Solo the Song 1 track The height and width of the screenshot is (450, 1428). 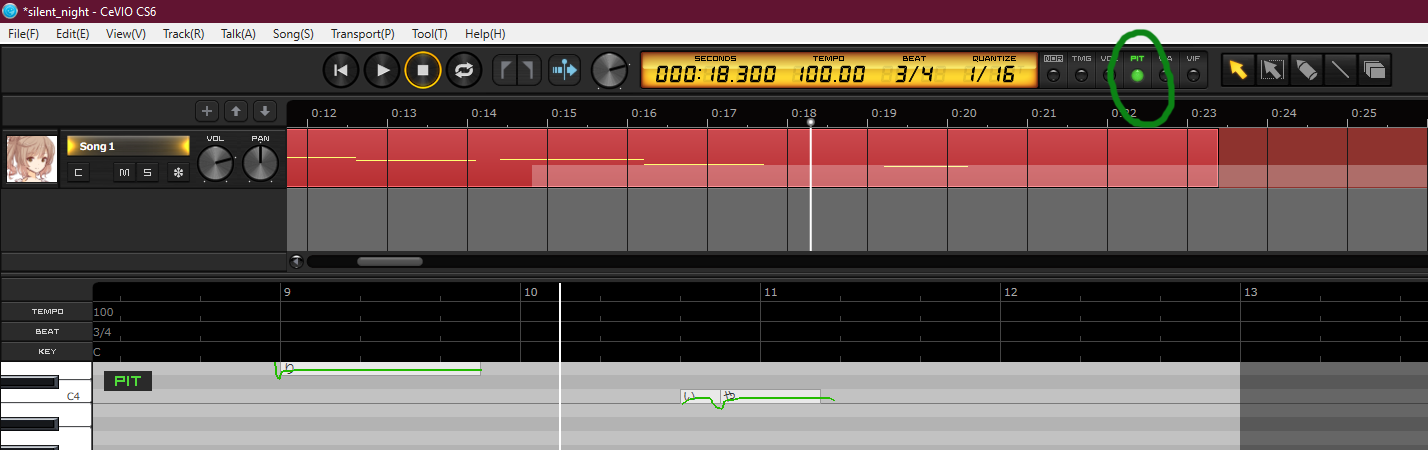pos(147,173)
